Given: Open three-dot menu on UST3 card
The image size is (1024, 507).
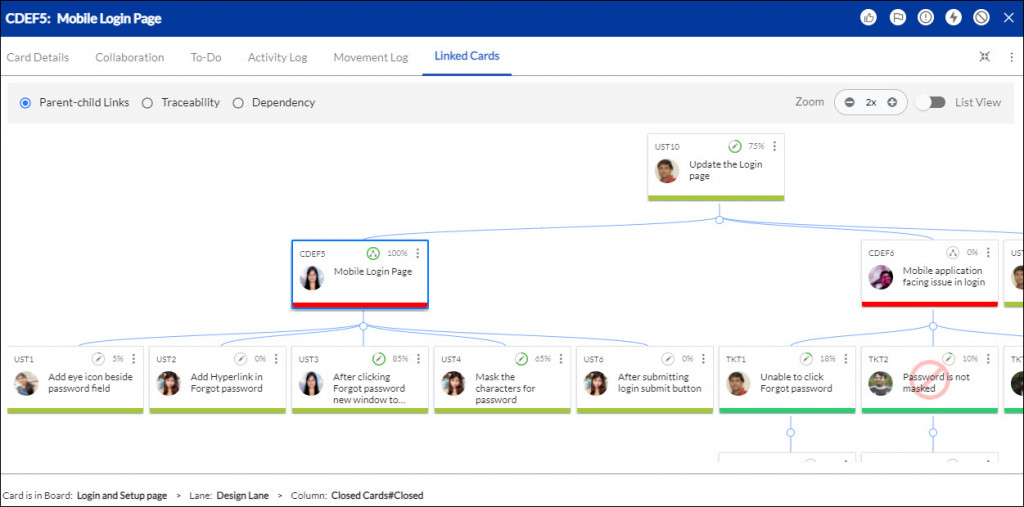Looking at the screenshot, I should click(x=418, y=358).
